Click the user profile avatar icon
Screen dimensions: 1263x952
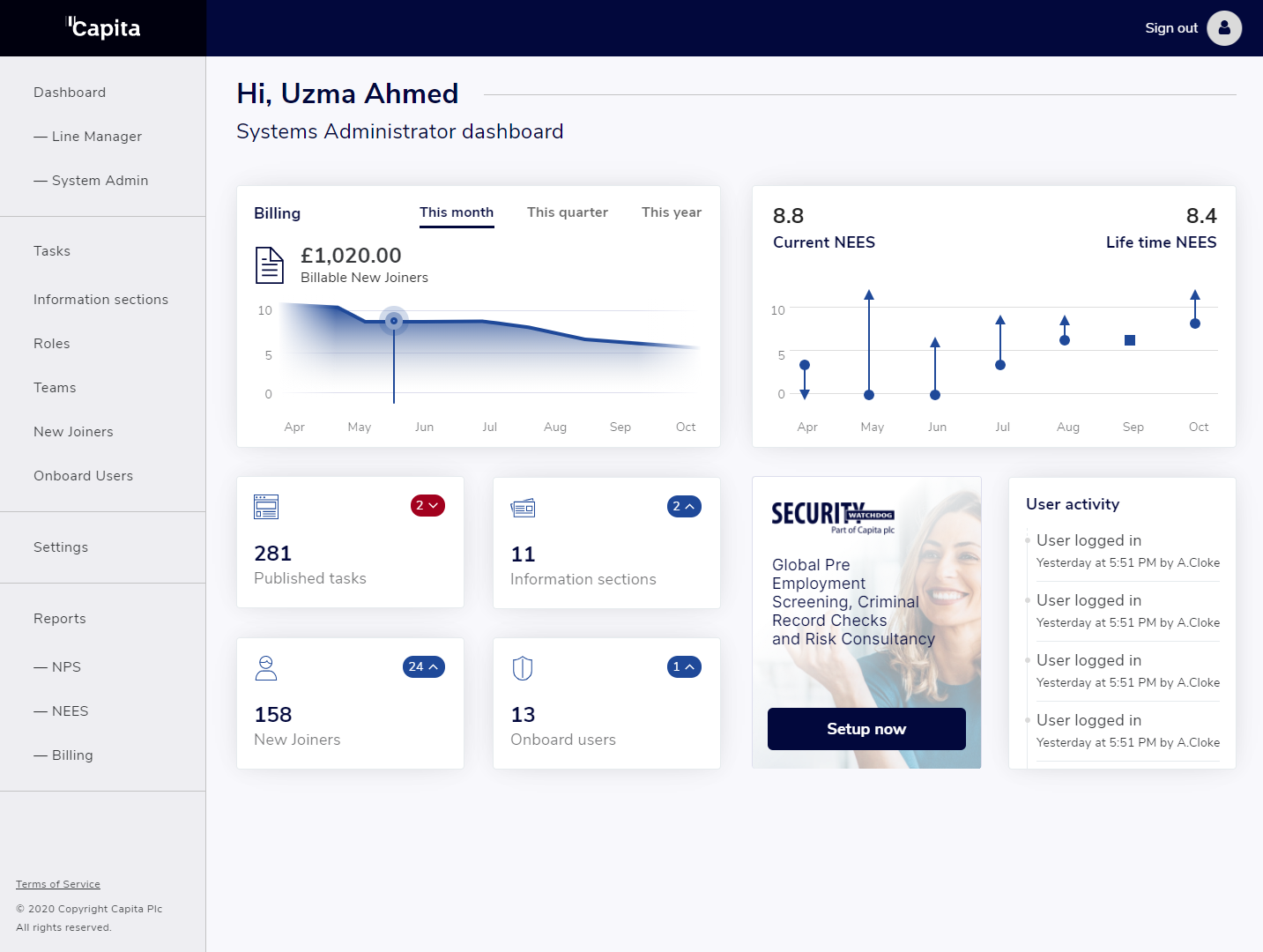coord(1223,28)
